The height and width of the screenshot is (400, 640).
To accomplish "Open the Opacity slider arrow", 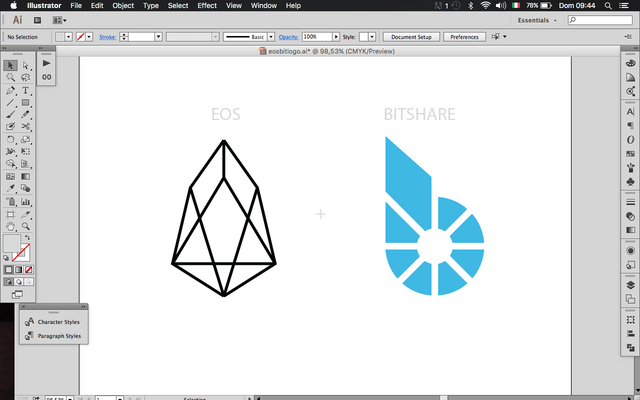I will coord(336,37).
